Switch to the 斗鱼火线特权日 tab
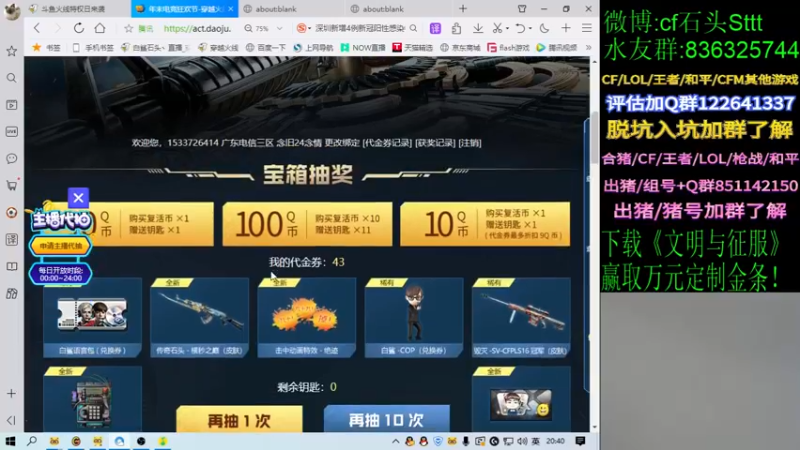The height and width of the screenshot is (450, 800). 74,9
